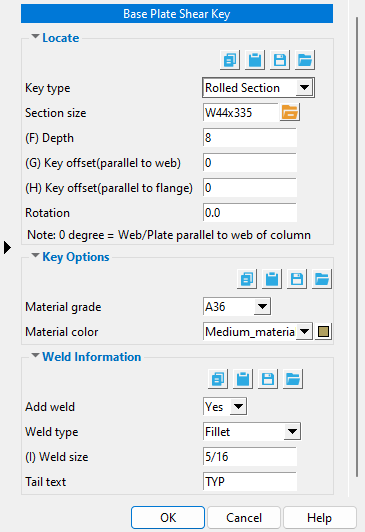This screenshot has height=532, width=365.
Task: Click the save icon in Key Options section
Action: [x=297, y=279]
